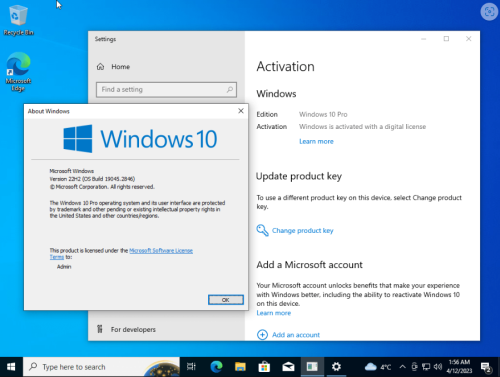Click the 'Admin' licensee name
The image size is (500, 377).
tap(64, 267)
